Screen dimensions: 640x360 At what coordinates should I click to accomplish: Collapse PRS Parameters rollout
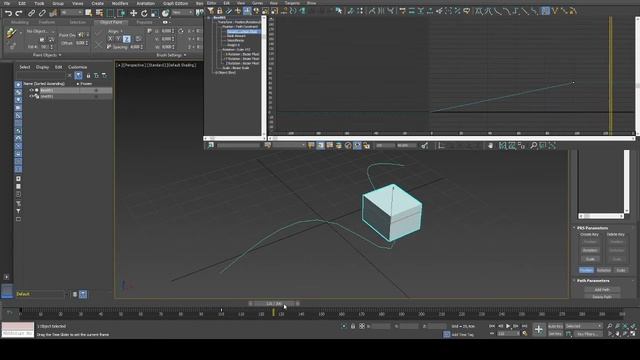coord(592,228)
